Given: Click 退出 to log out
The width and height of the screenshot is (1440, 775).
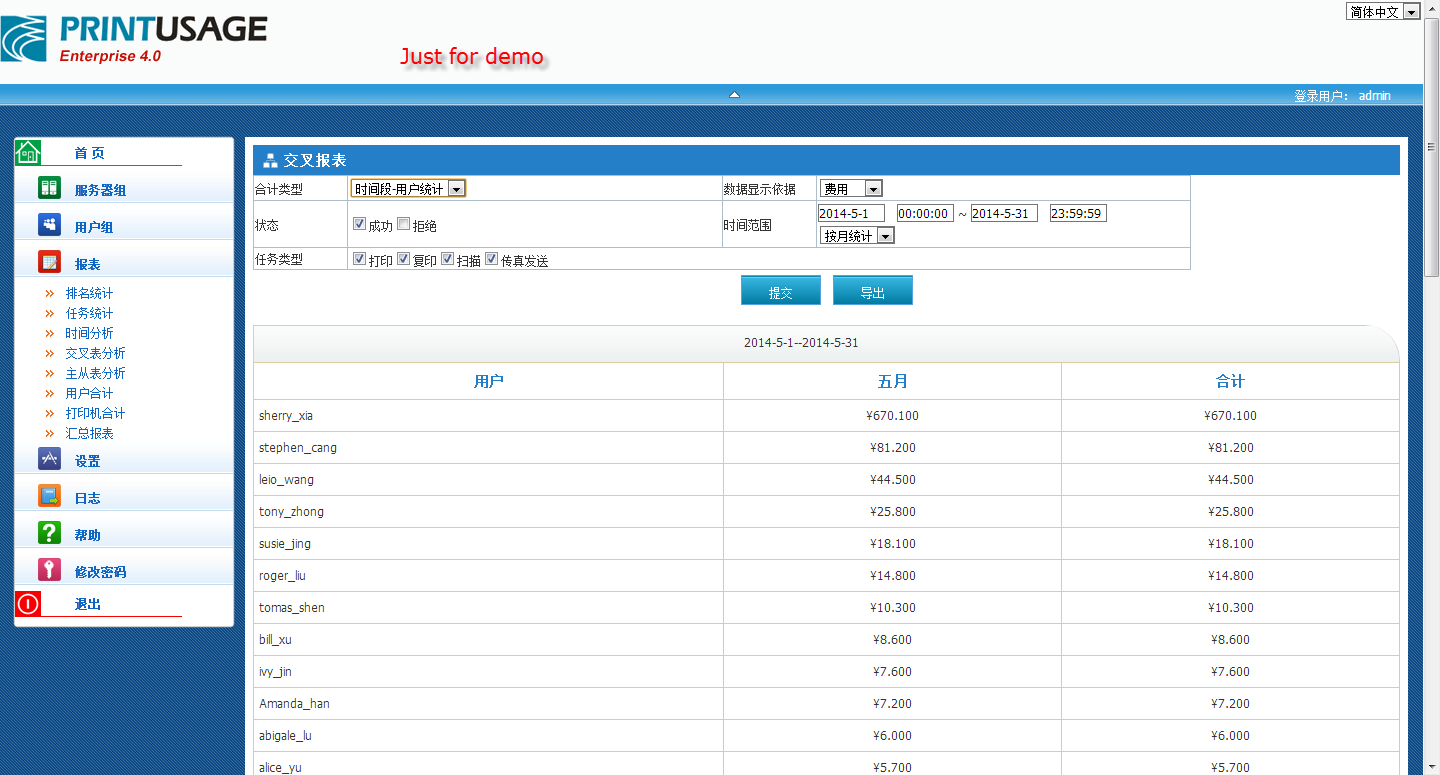Looking at the screenshot, I should [88, 604].
